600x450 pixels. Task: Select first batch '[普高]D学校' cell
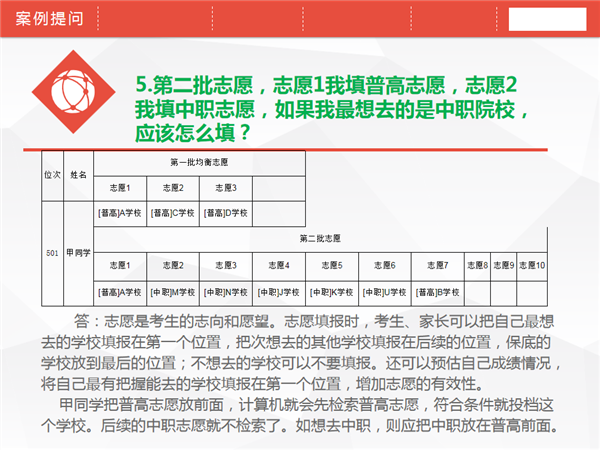[226, 213]
